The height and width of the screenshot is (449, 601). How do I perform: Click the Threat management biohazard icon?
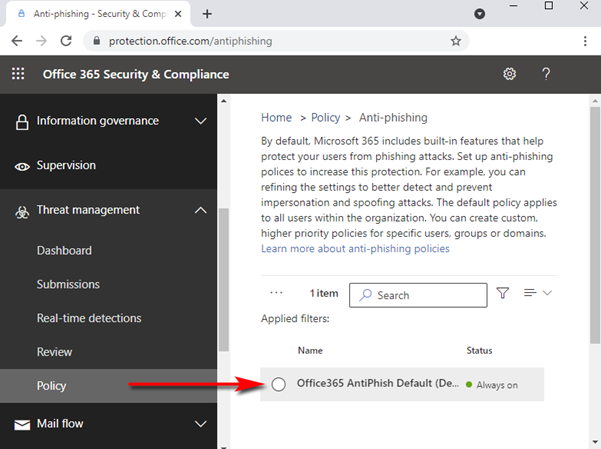coord(22,212)
